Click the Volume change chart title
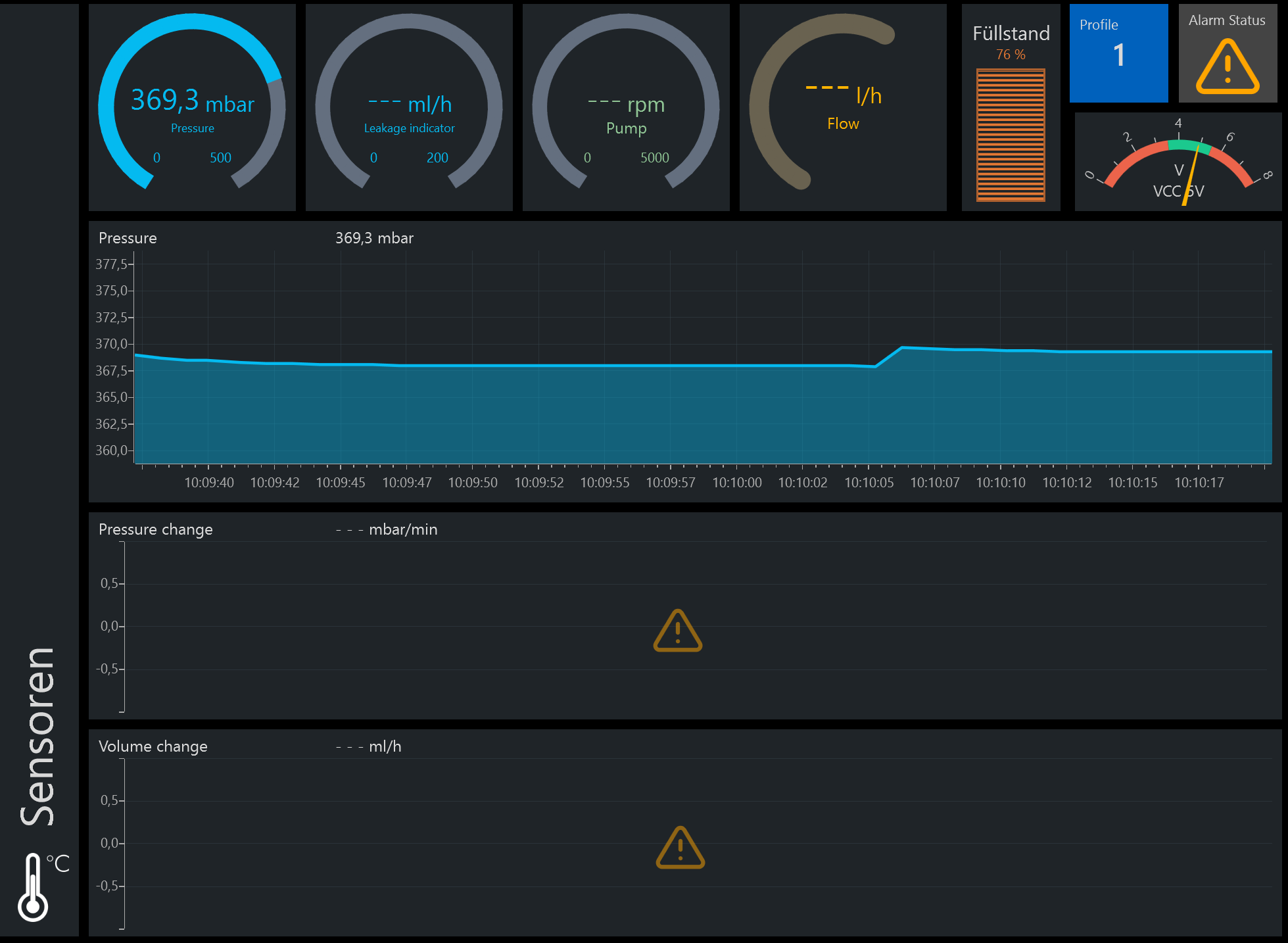 tap(153, 746)
